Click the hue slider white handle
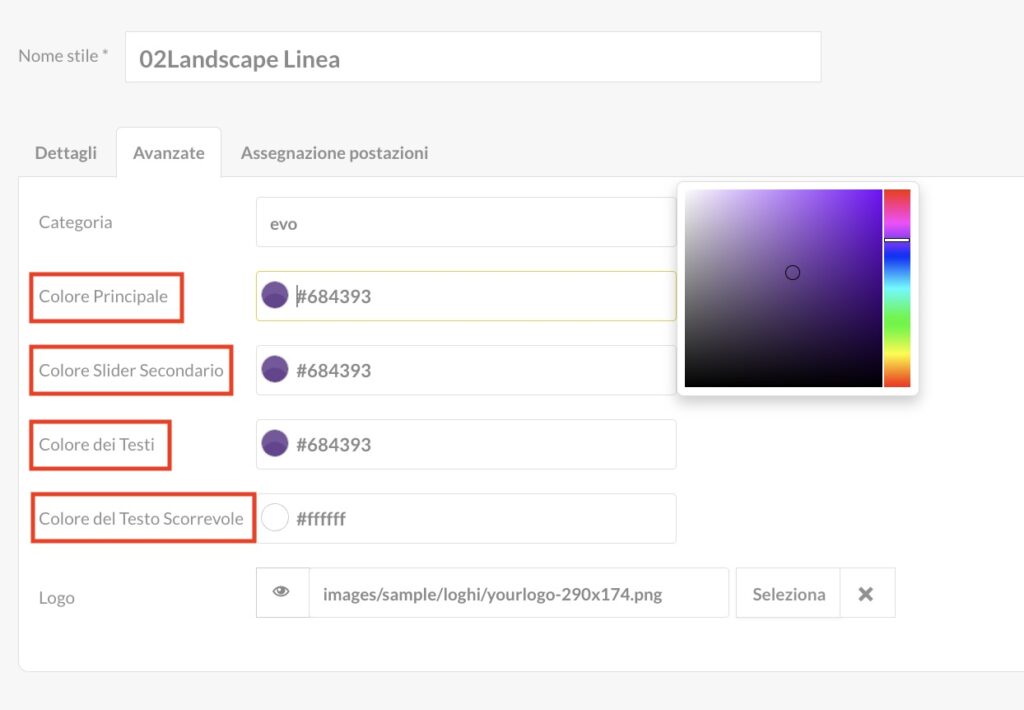 [x=897, y=240]
